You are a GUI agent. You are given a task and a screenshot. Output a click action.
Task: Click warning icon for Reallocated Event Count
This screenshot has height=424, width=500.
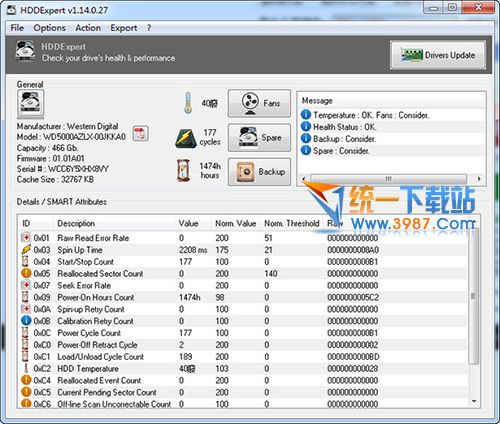point(26,380)
